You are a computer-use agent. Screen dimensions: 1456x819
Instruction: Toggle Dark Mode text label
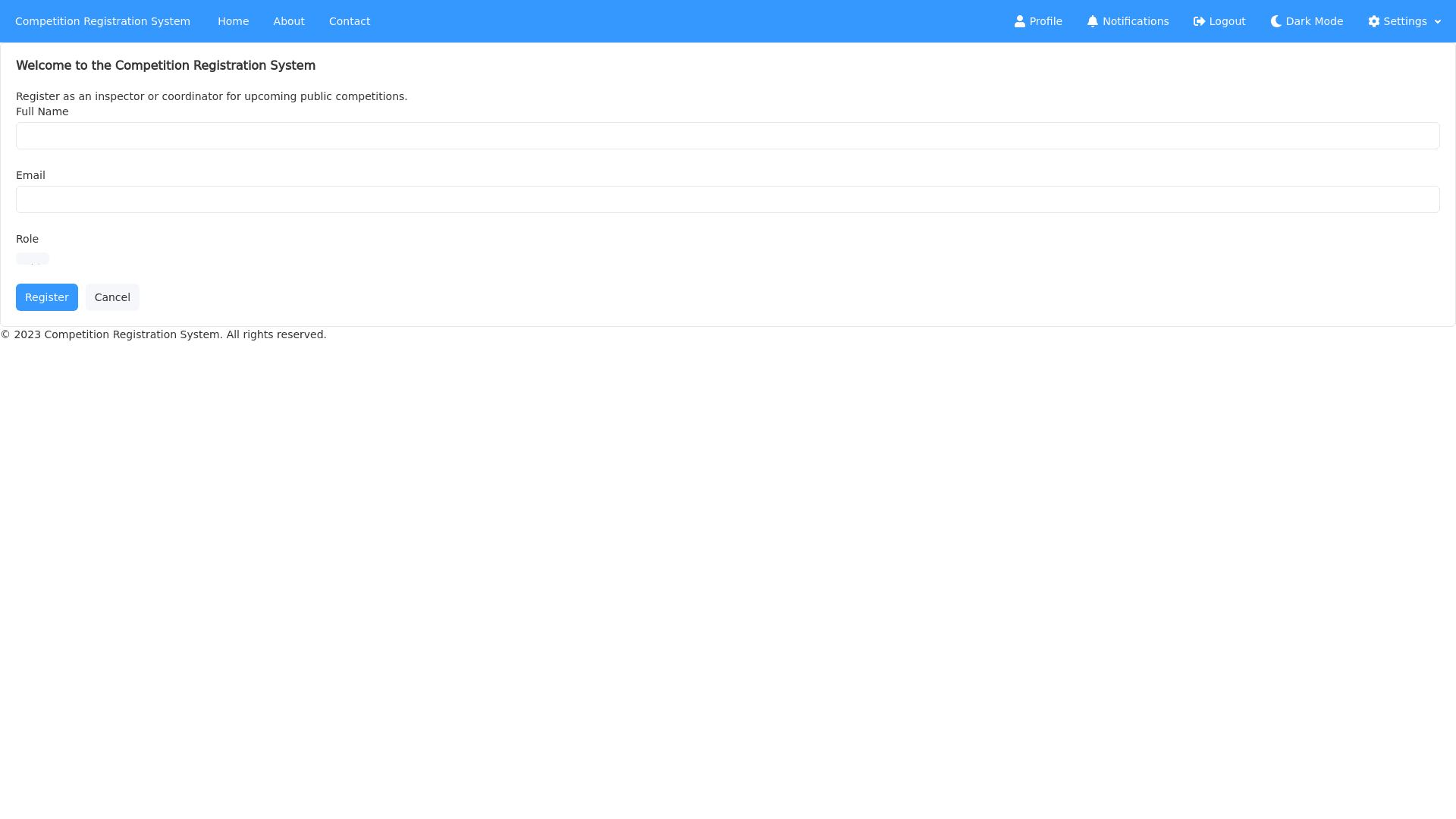click(x=1314, y=21)
